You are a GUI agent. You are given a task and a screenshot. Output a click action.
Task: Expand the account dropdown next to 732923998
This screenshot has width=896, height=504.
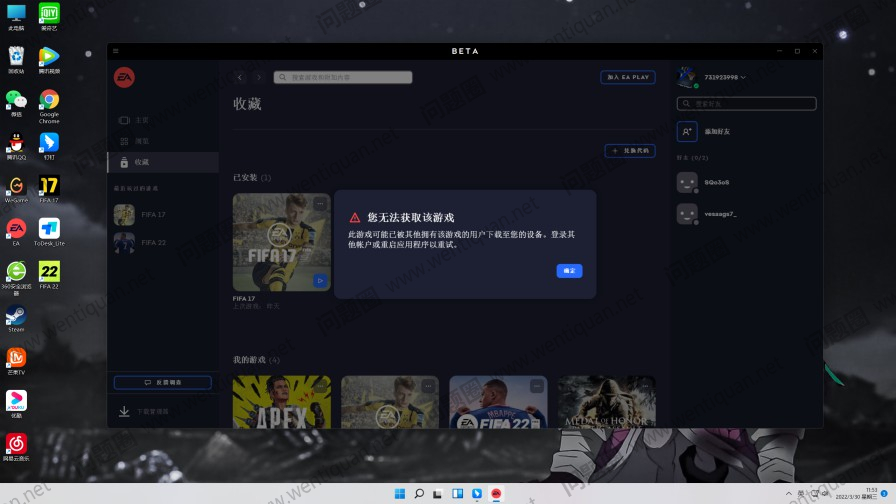tap(743, 77)
